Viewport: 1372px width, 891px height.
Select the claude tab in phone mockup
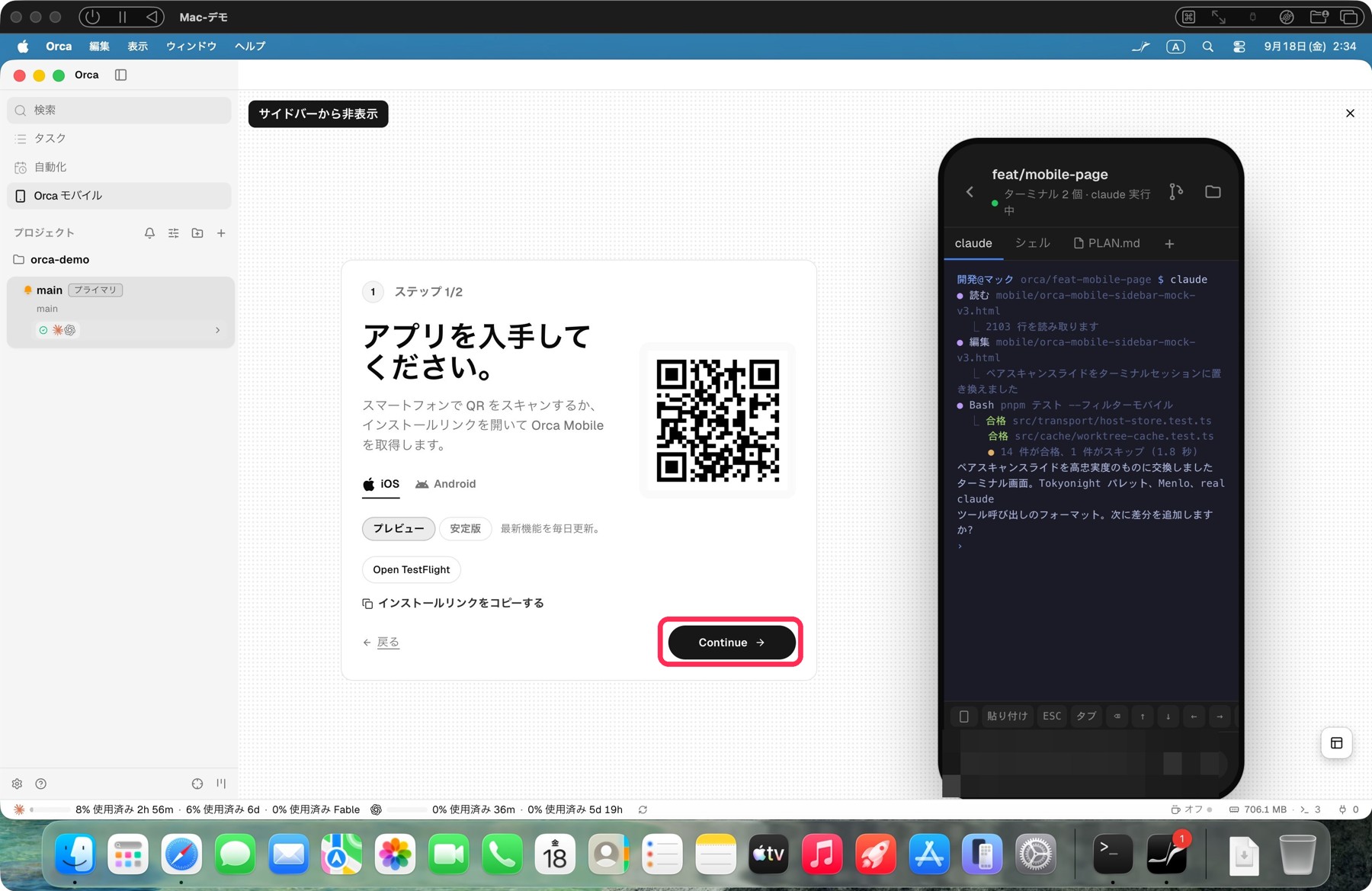pos(973,243)
